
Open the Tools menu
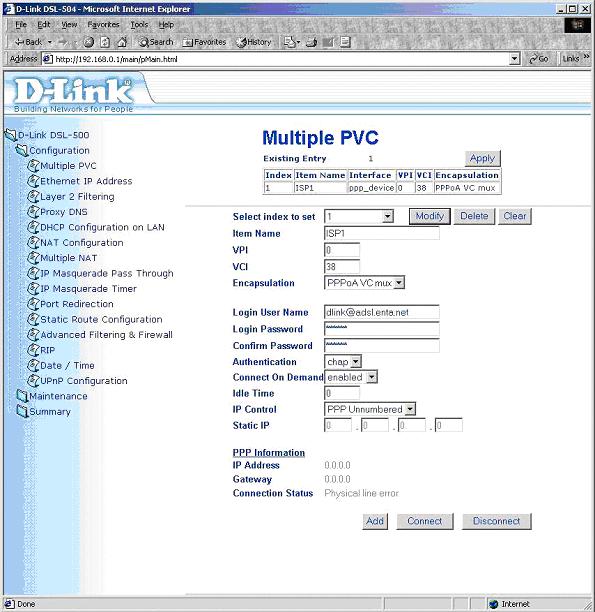pyautogui.click(x=139, y=25)
